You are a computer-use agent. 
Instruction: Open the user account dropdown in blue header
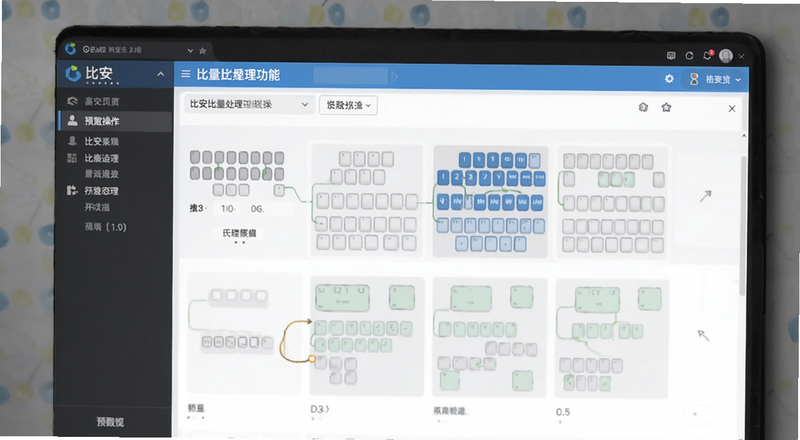tap(716, 79)
